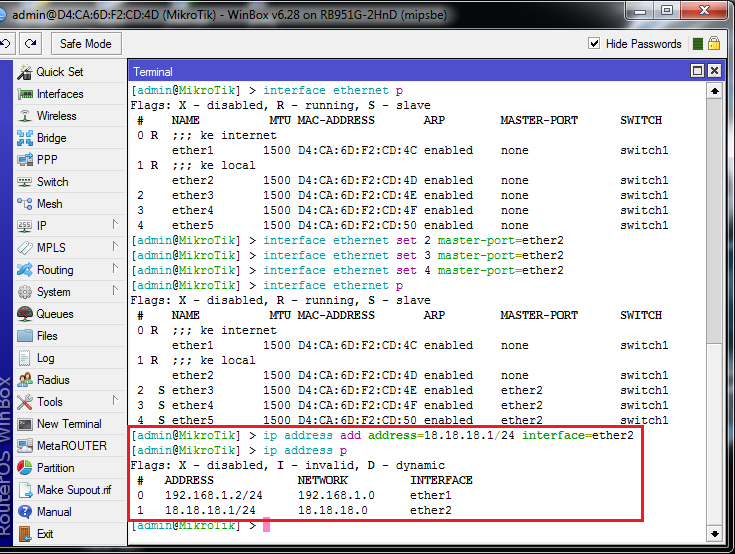Click the Tools wrench icon
735x554 pixels.
(25, 402)
